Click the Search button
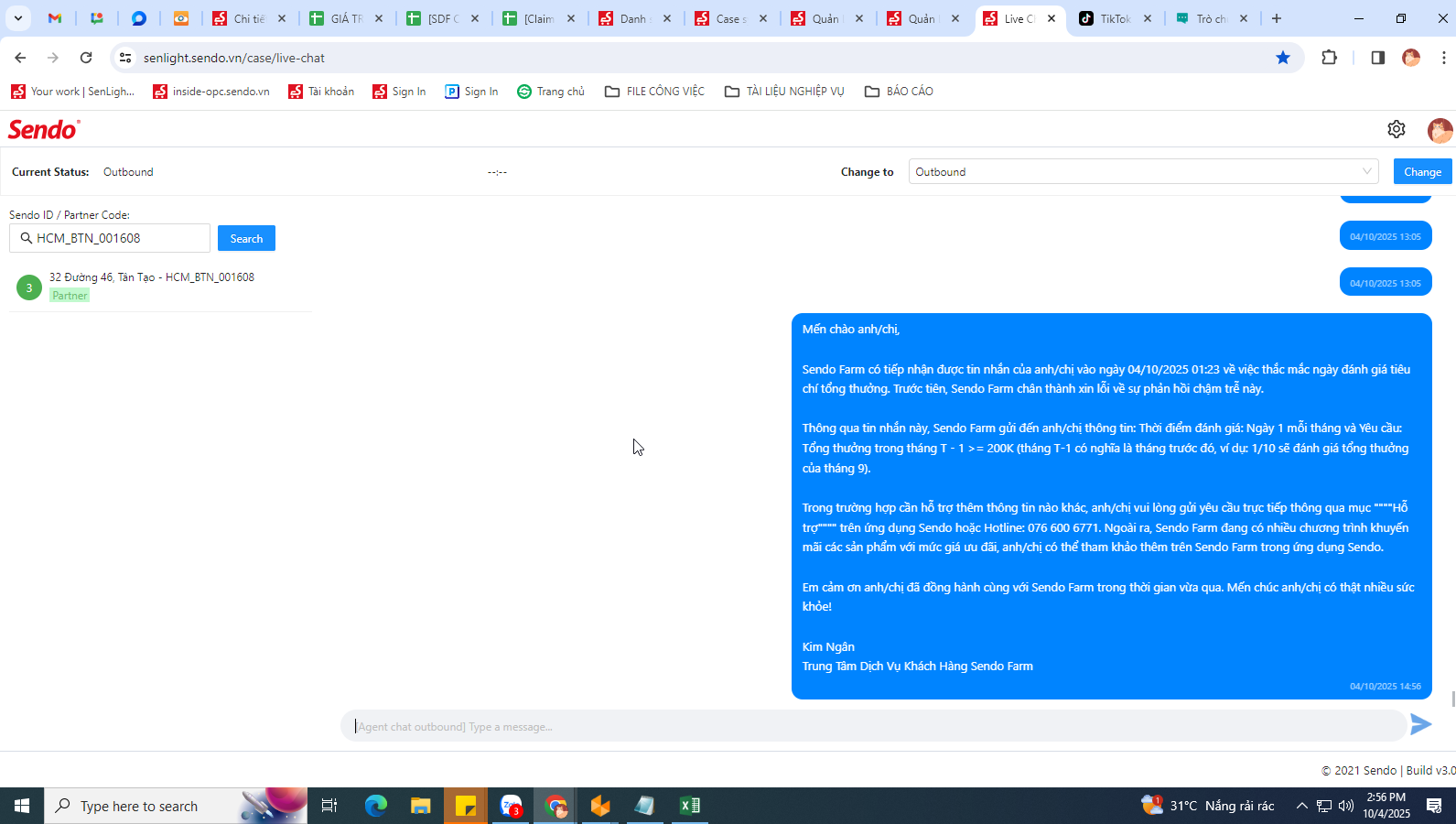1456x824 pixels. [246, 238]
